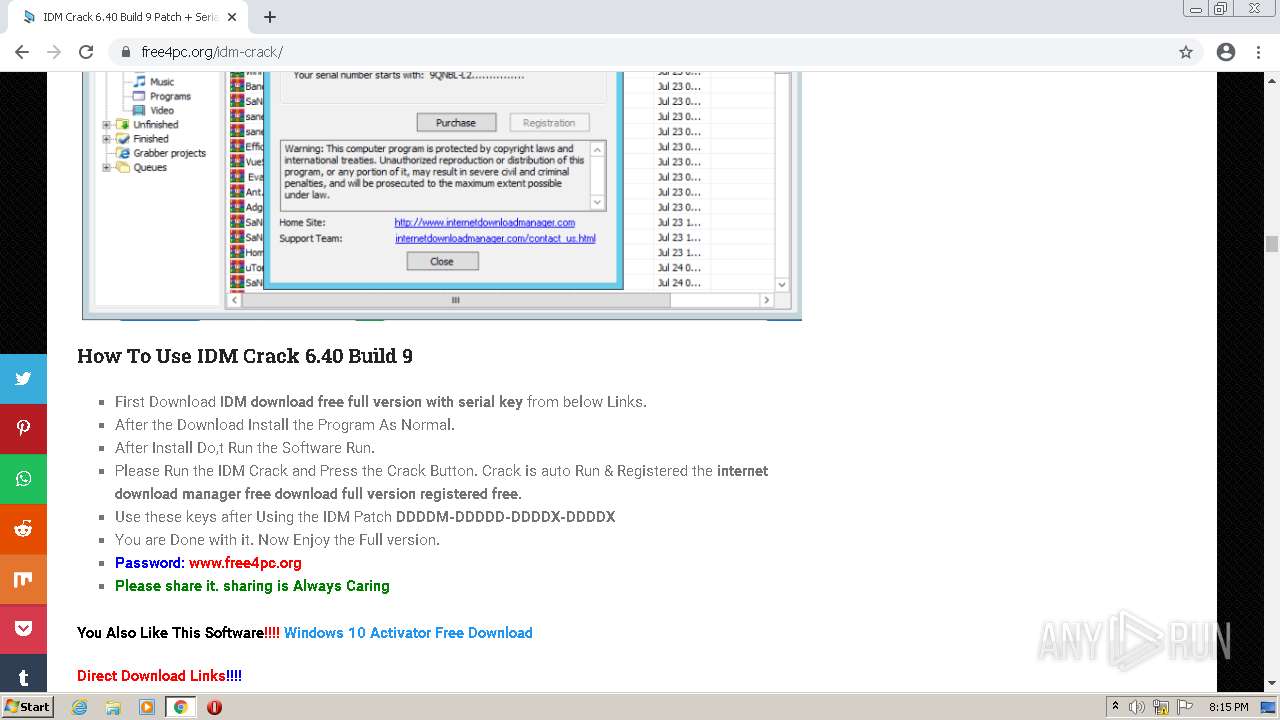Go forward in browser history

(x=54, y=52)
